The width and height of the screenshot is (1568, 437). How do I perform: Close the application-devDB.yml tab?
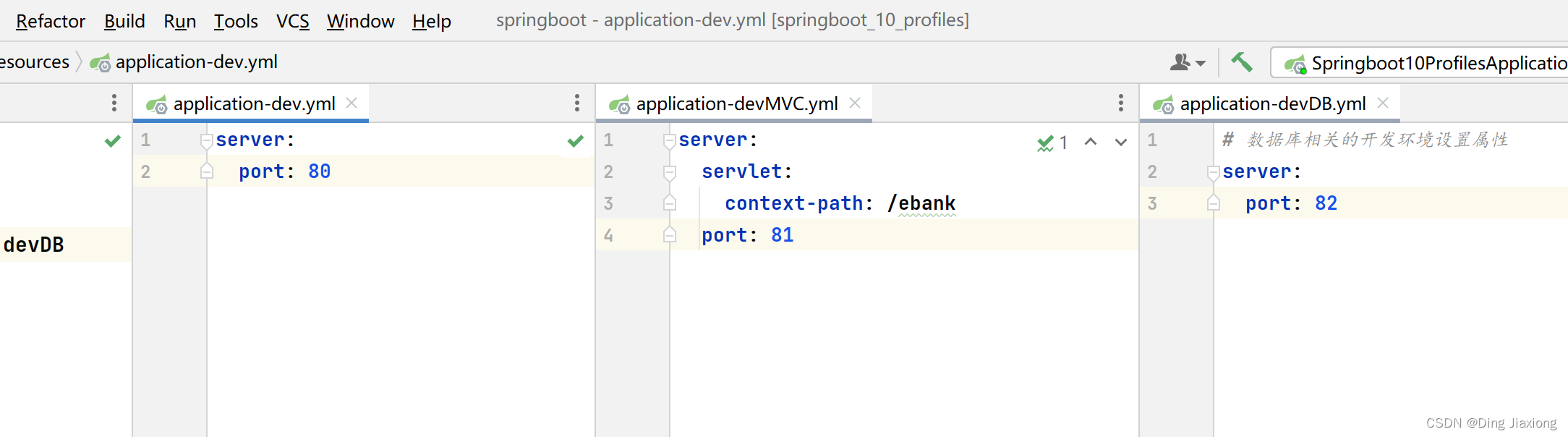1383,103
